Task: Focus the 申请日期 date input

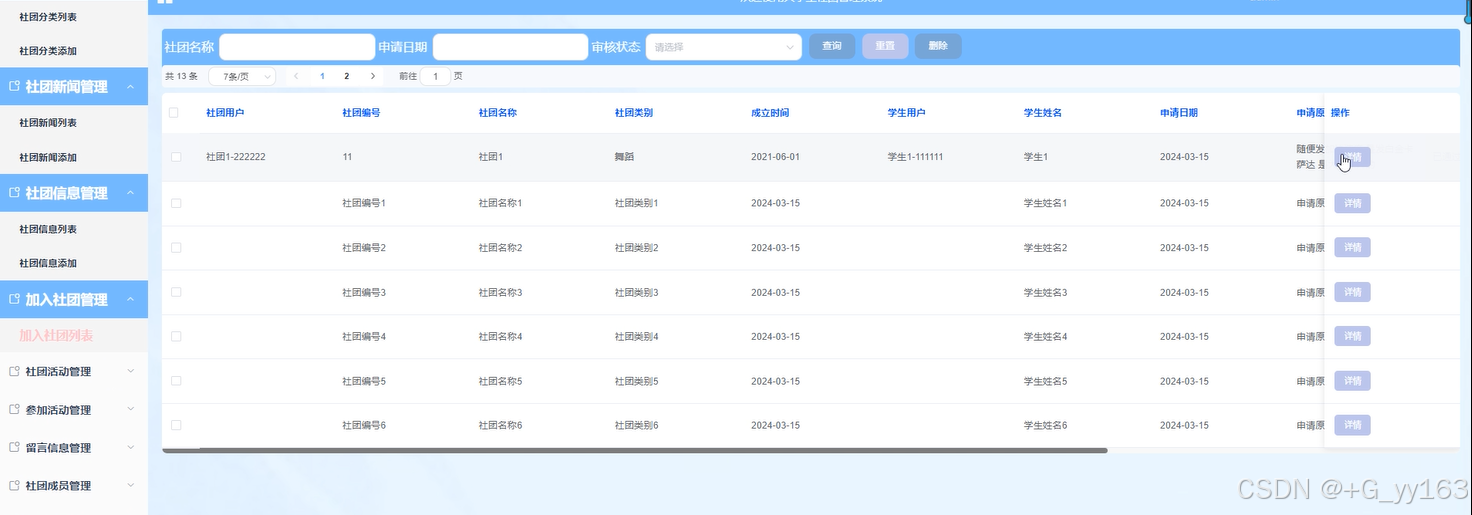Action: (510, 47)
